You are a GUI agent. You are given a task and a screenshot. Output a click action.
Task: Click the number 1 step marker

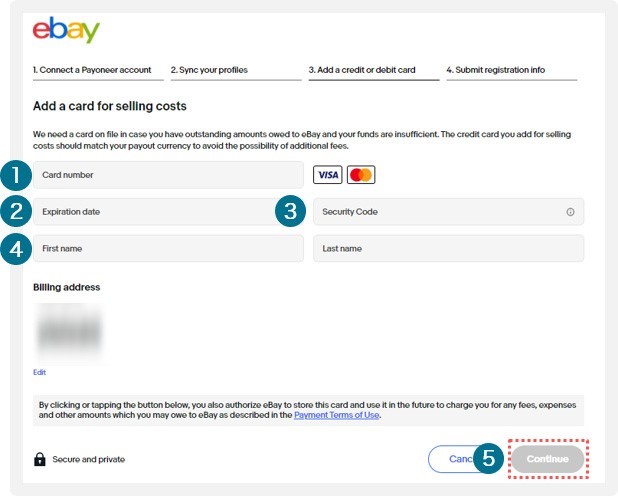click(16, 175)
